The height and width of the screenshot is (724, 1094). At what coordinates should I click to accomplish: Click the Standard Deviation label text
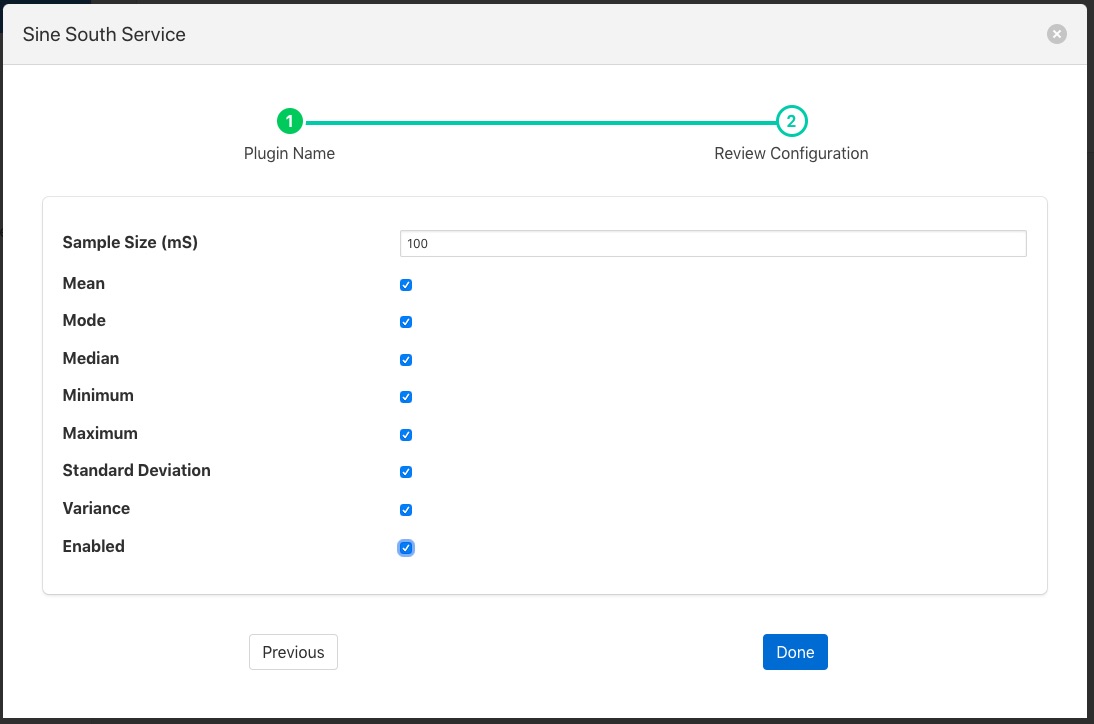click(136, 470)
